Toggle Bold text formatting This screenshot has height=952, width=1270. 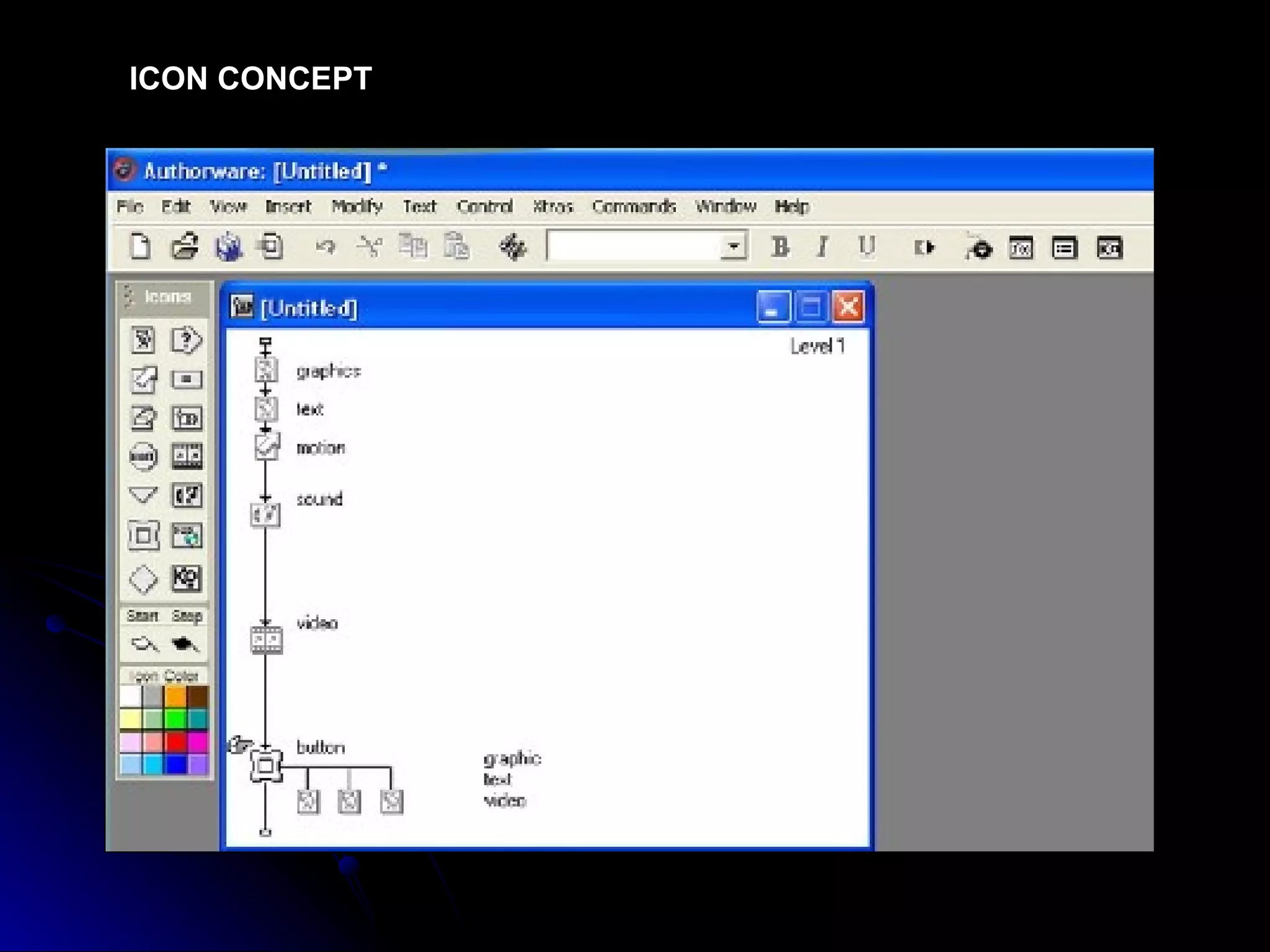(x=780, y=247)
